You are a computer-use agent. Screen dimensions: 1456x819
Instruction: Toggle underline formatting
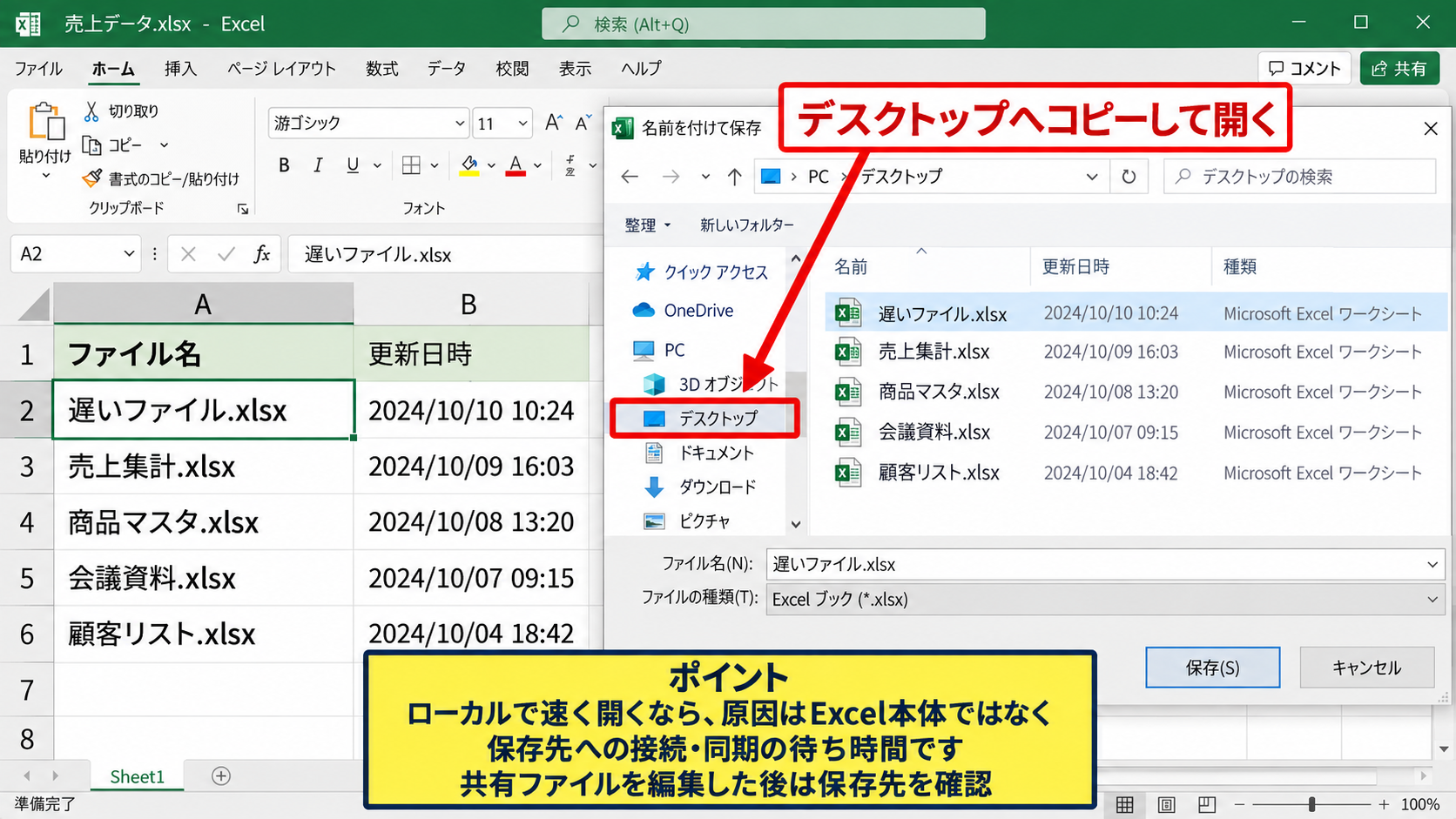point(353,165)
